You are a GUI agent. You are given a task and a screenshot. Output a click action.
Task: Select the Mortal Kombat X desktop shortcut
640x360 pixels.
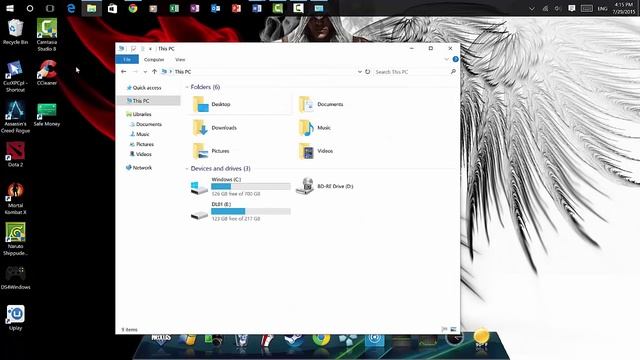tap(16, 198)
